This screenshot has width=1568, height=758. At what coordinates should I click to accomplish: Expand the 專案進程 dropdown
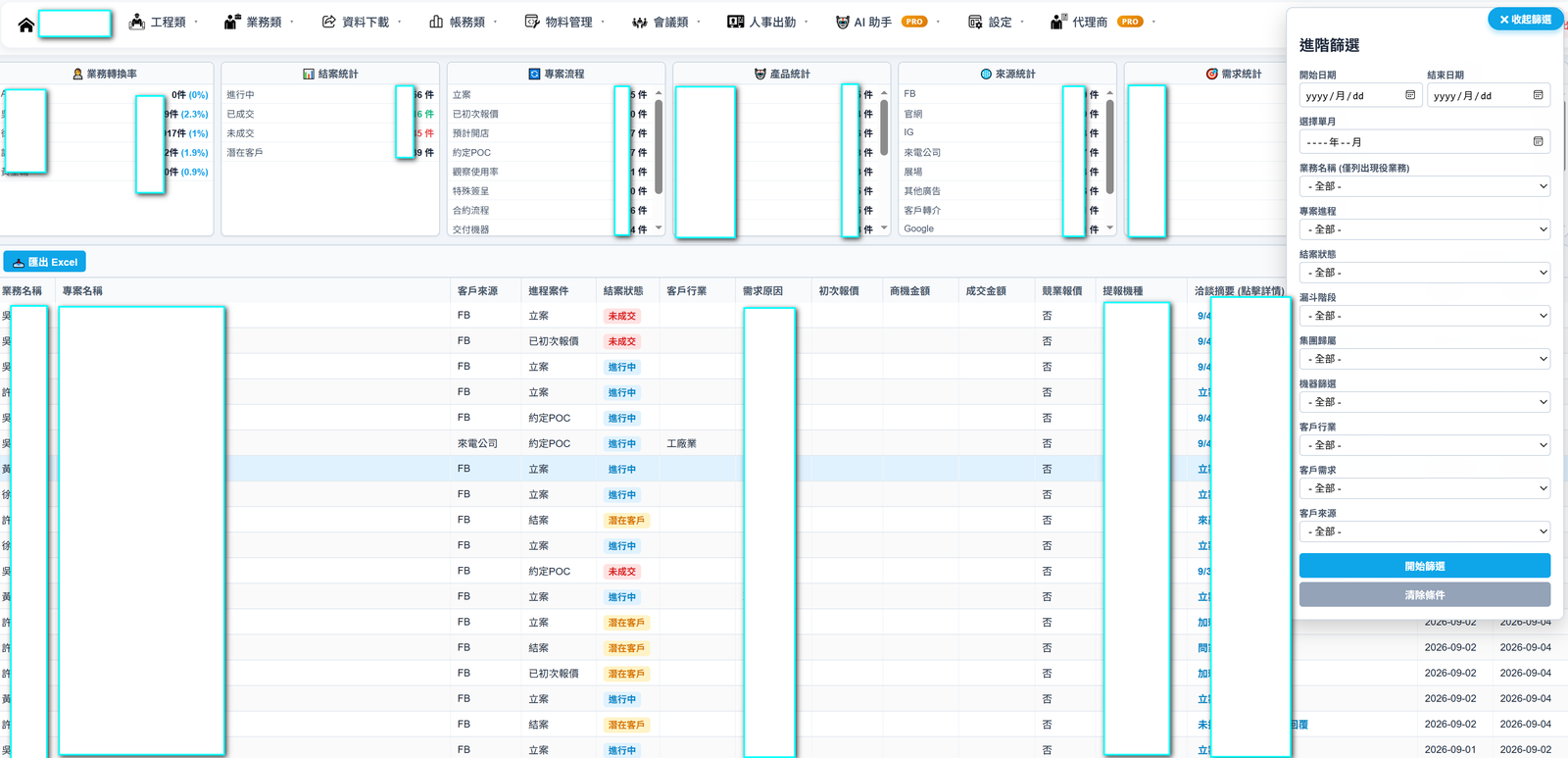[x=1425, y=229]
